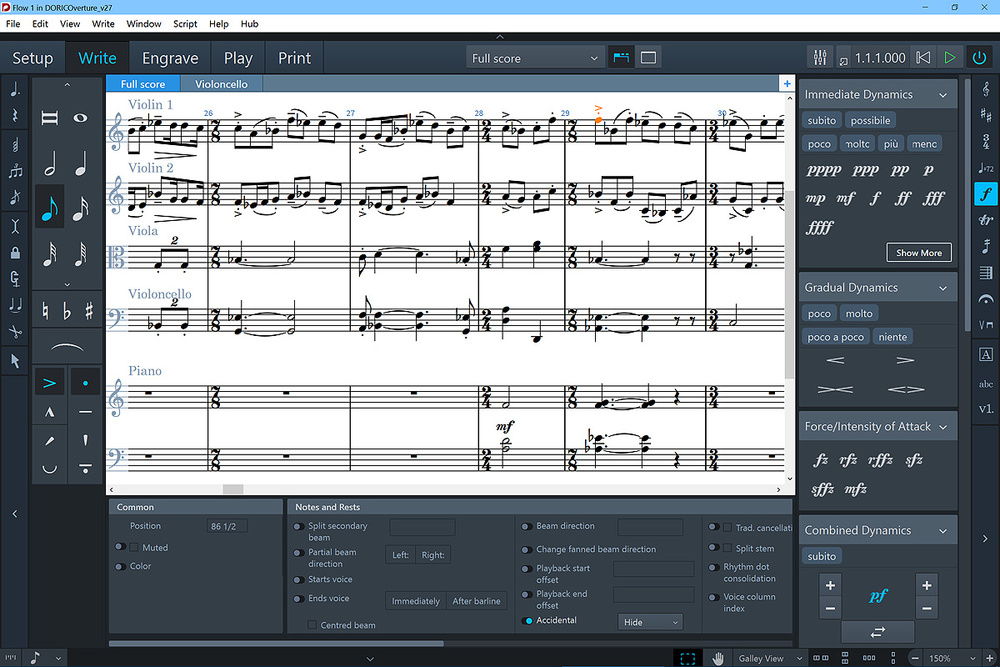This screenshot has height=667, width=1000.
Task: Open the Write menu
Action: click(x=103, y=24)
